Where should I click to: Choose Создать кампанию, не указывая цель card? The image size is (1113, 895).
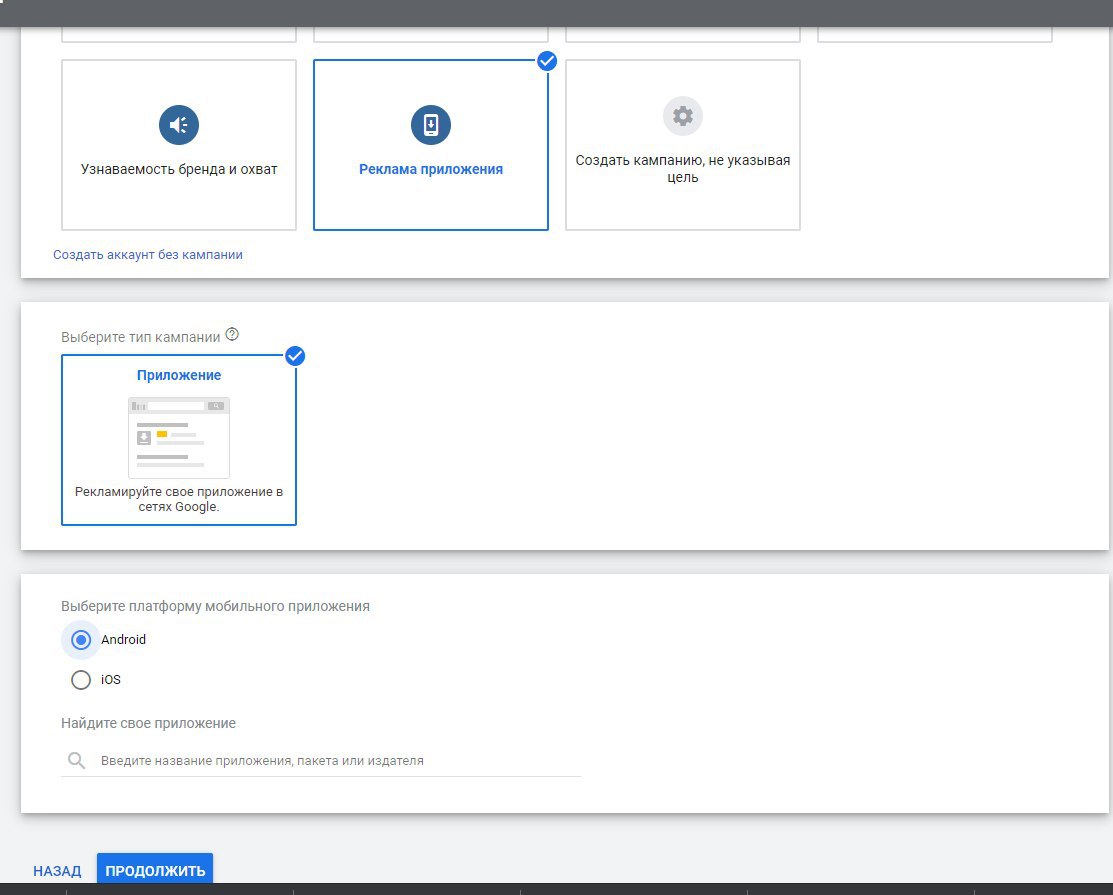point(683,145)
